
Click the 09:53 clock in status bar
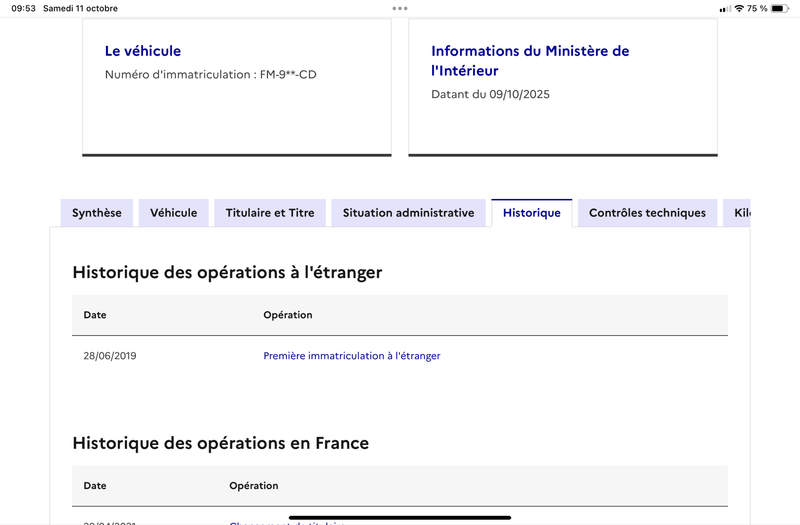click(x=23, y=8)
